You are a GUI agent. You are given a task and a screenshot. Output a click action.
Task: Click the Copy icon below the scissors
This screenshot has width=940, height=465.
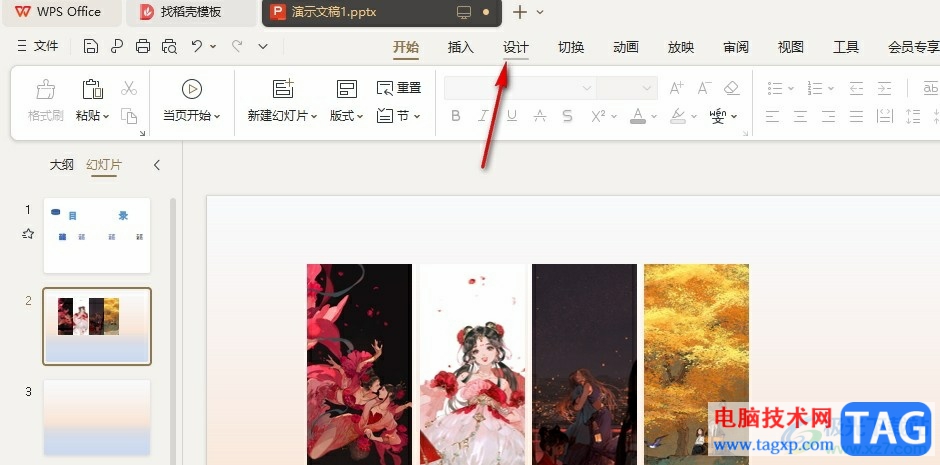coord(129,115)
